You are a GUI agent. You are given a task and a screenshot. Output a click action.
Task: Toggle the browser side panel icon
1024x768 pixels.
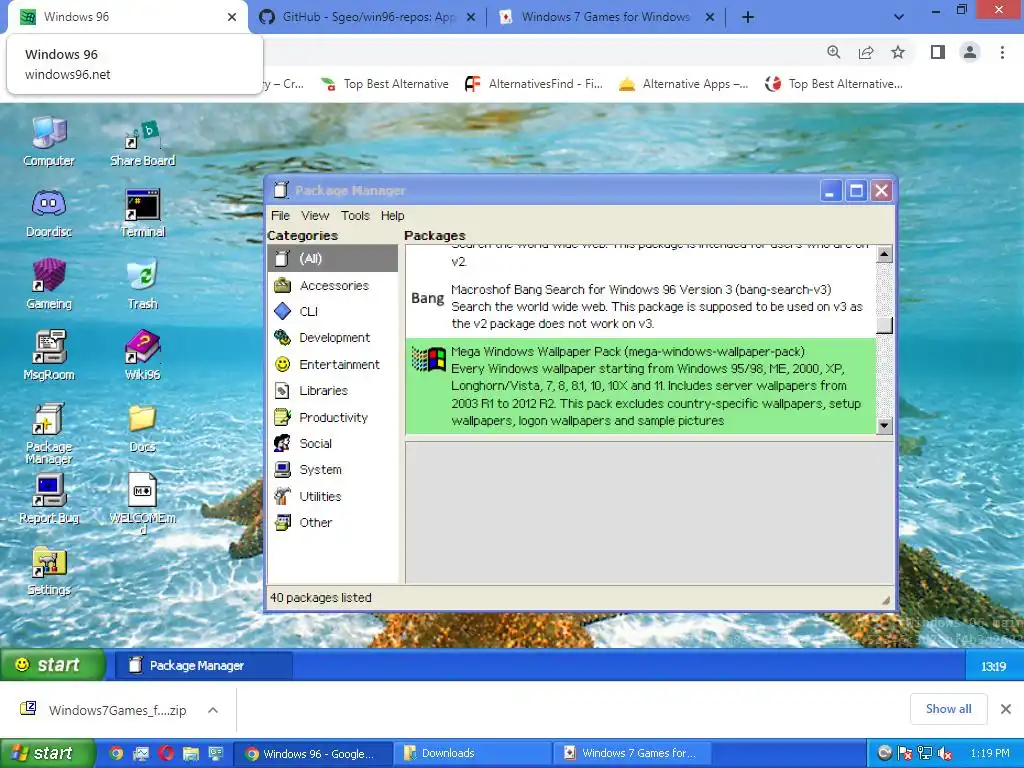[x=938, y=52]
